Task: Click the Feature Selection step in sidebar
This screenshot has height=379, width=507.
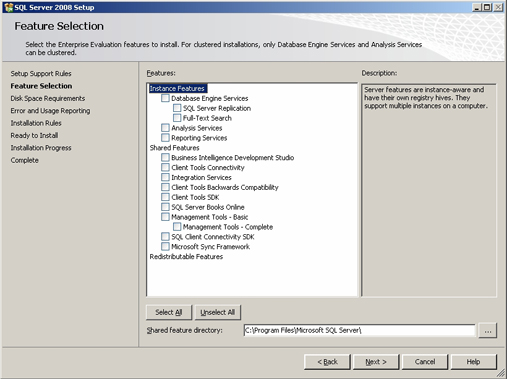Action: pyautogui.click(x=41, y=86)
